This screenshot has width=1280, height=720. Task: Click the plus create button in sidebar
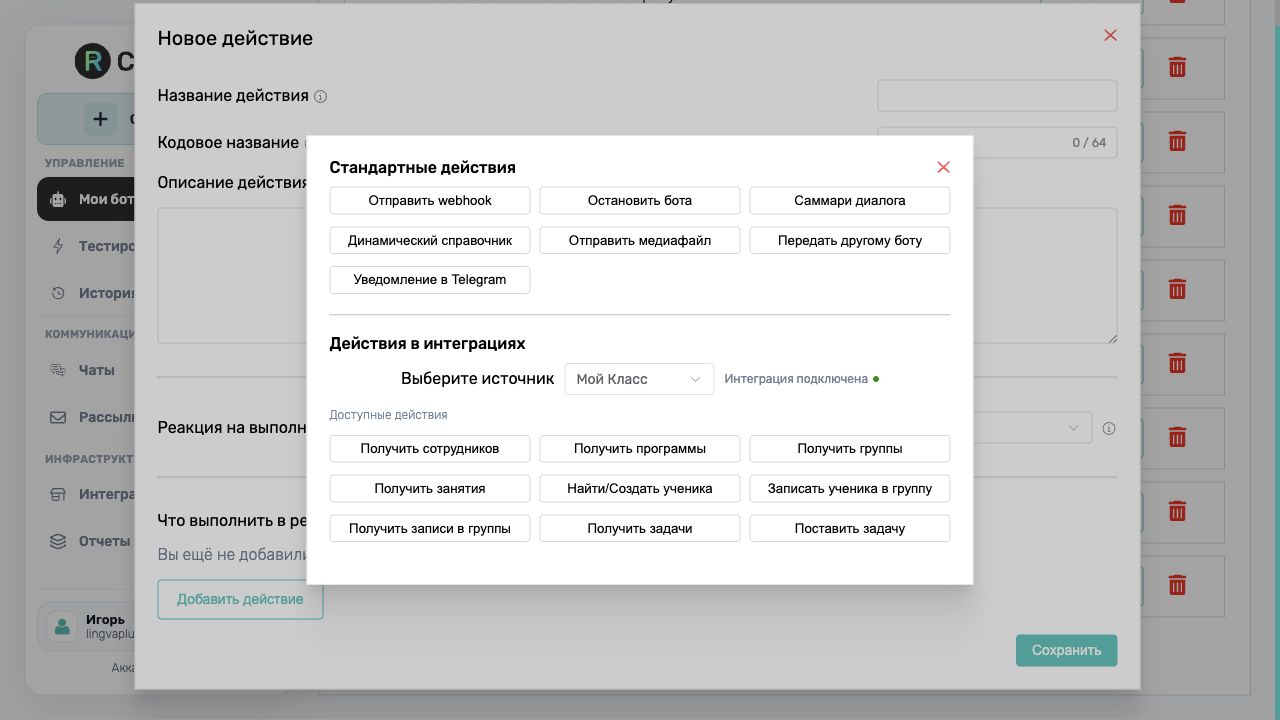(x=99, y=119)
